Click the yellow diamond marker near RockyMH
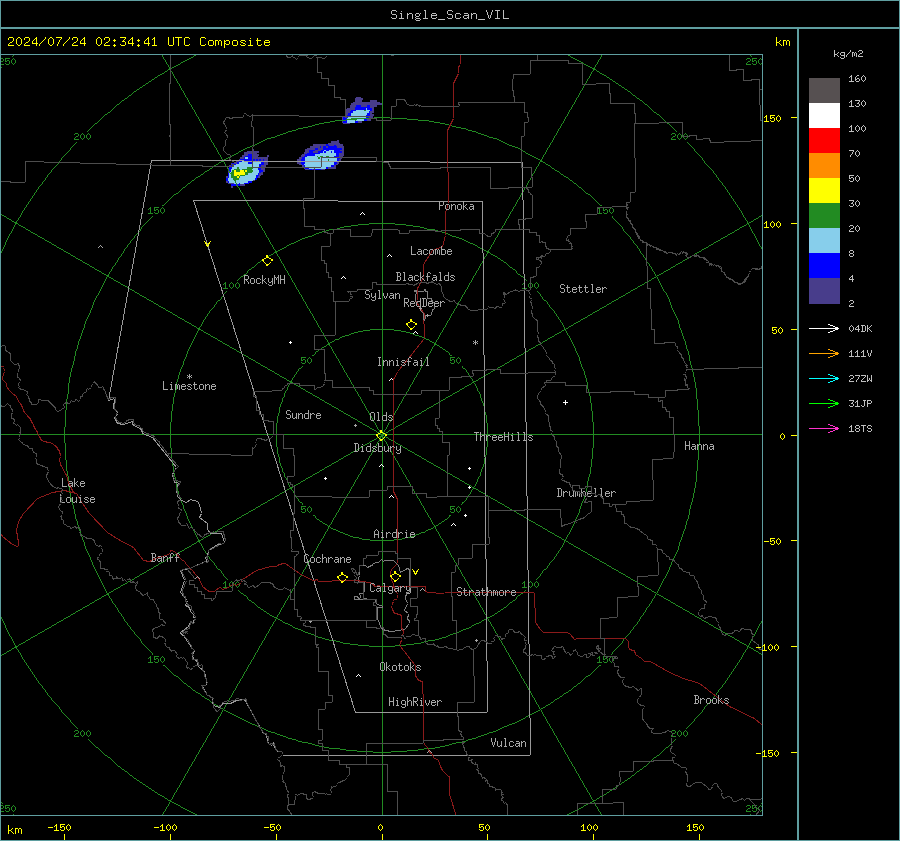The image size is (900, 841). click(x=267, y=261)
